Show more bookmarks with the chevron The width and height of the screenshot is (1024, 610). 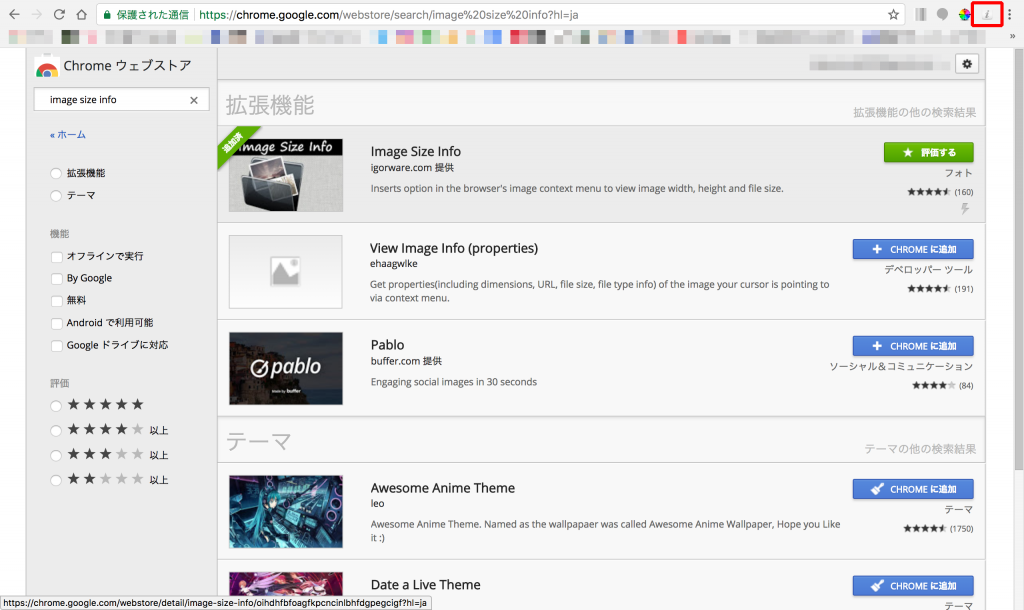[x=1012, y=37]
